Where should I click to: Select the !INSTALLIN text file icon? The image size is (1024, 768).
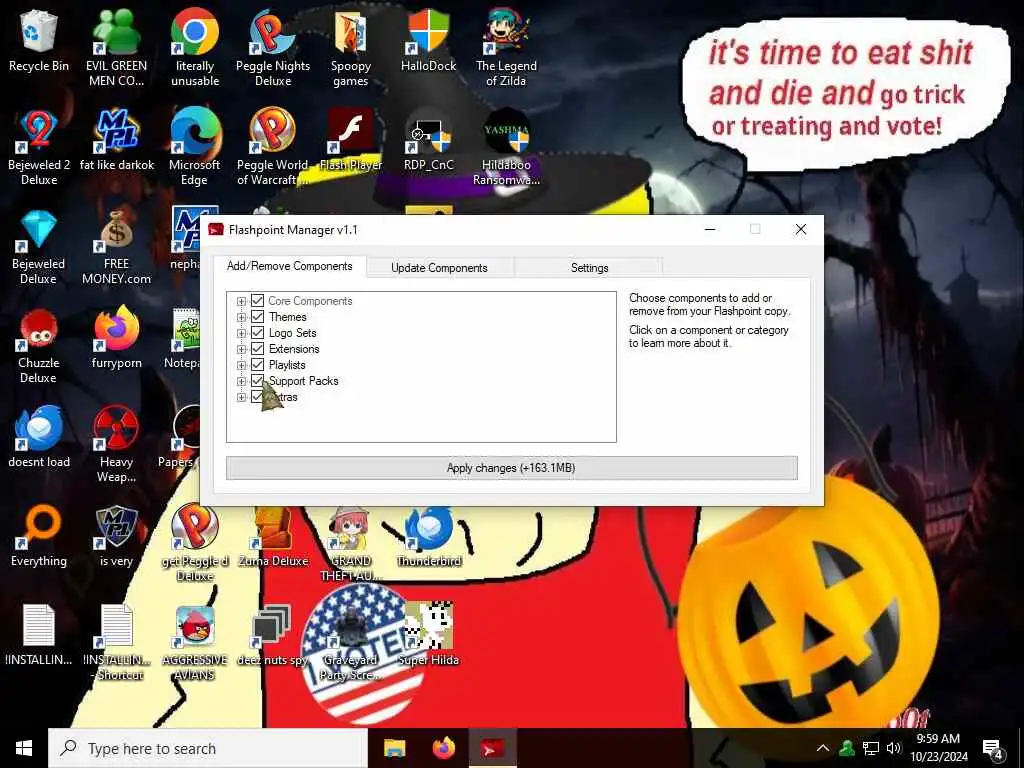[x=39, y=635]
